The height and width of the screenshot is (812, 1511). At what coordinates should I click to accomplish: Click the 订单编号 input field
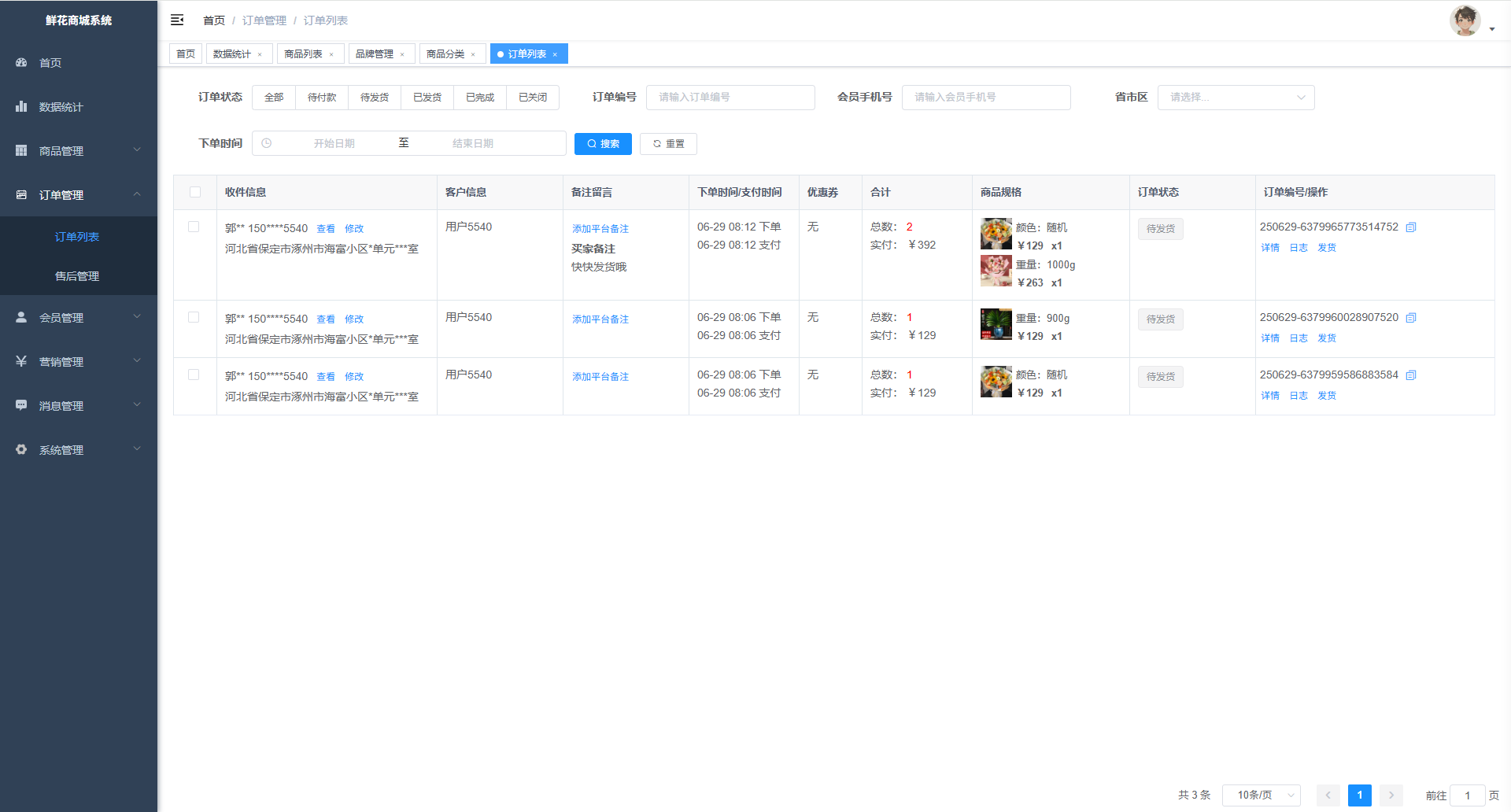pyautogui.click(x=730, y=98)
